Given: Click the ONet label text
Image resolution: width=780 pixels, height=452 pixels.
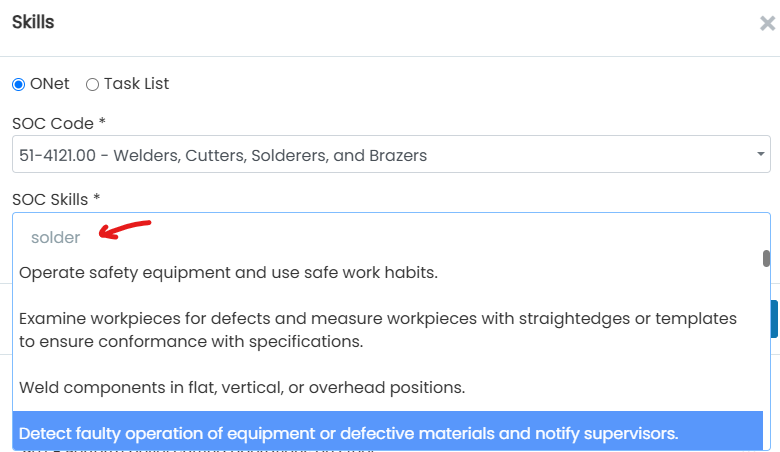Looking at the screenshot, I should point(49,84).
